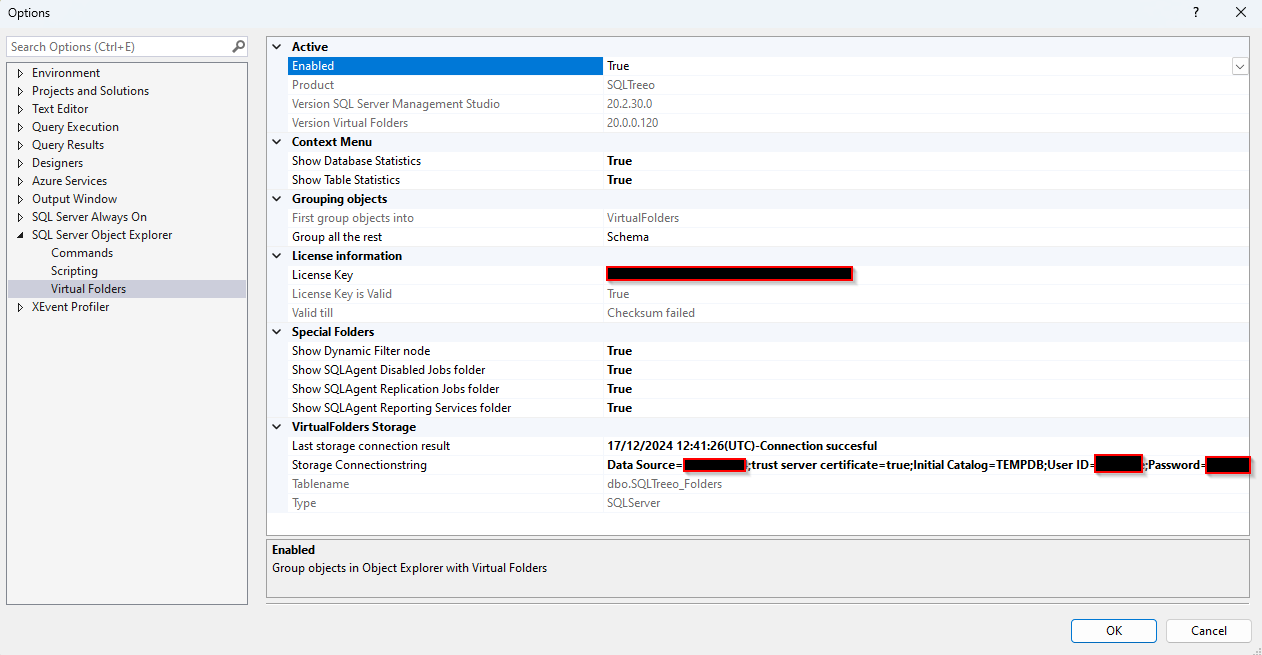
Task: Expand the Text Editor node
Action: click(20, 109)
